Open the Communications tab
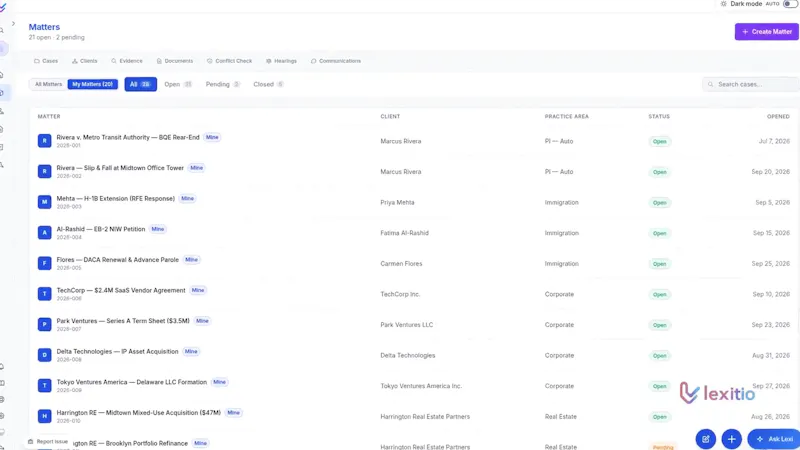 (x=335, y=61)
